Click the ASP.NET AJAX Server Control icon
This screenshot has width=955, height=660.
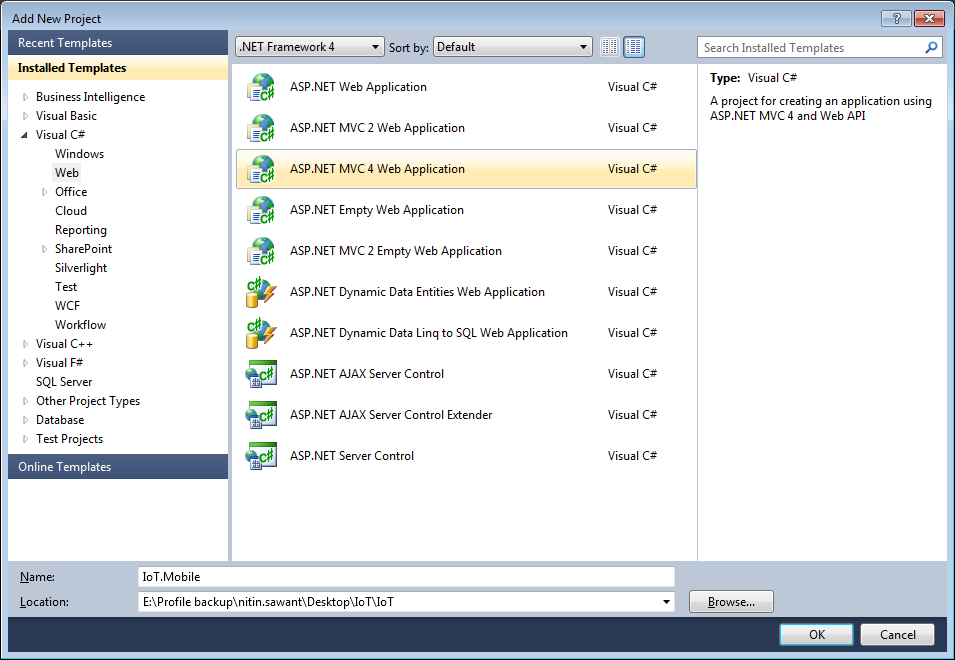(261, 374)
